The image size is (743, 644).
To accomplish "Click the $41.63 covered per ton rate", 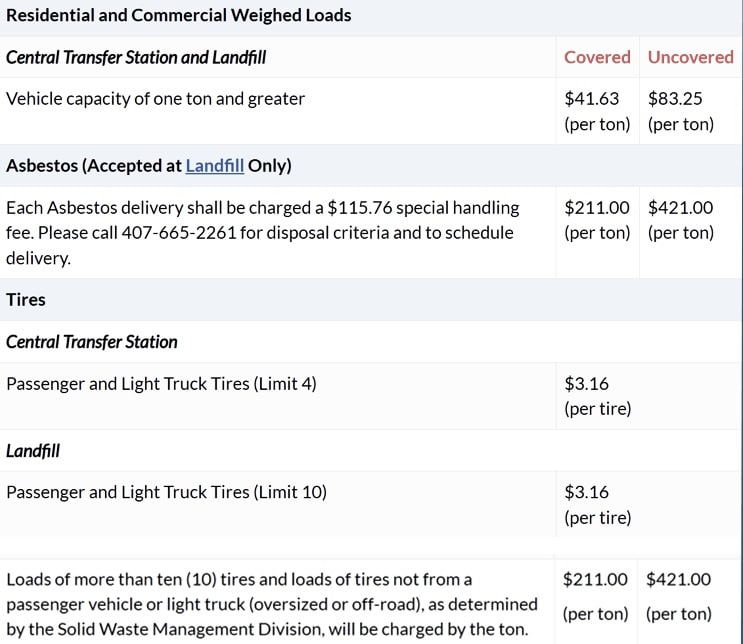I will (592, 99).
